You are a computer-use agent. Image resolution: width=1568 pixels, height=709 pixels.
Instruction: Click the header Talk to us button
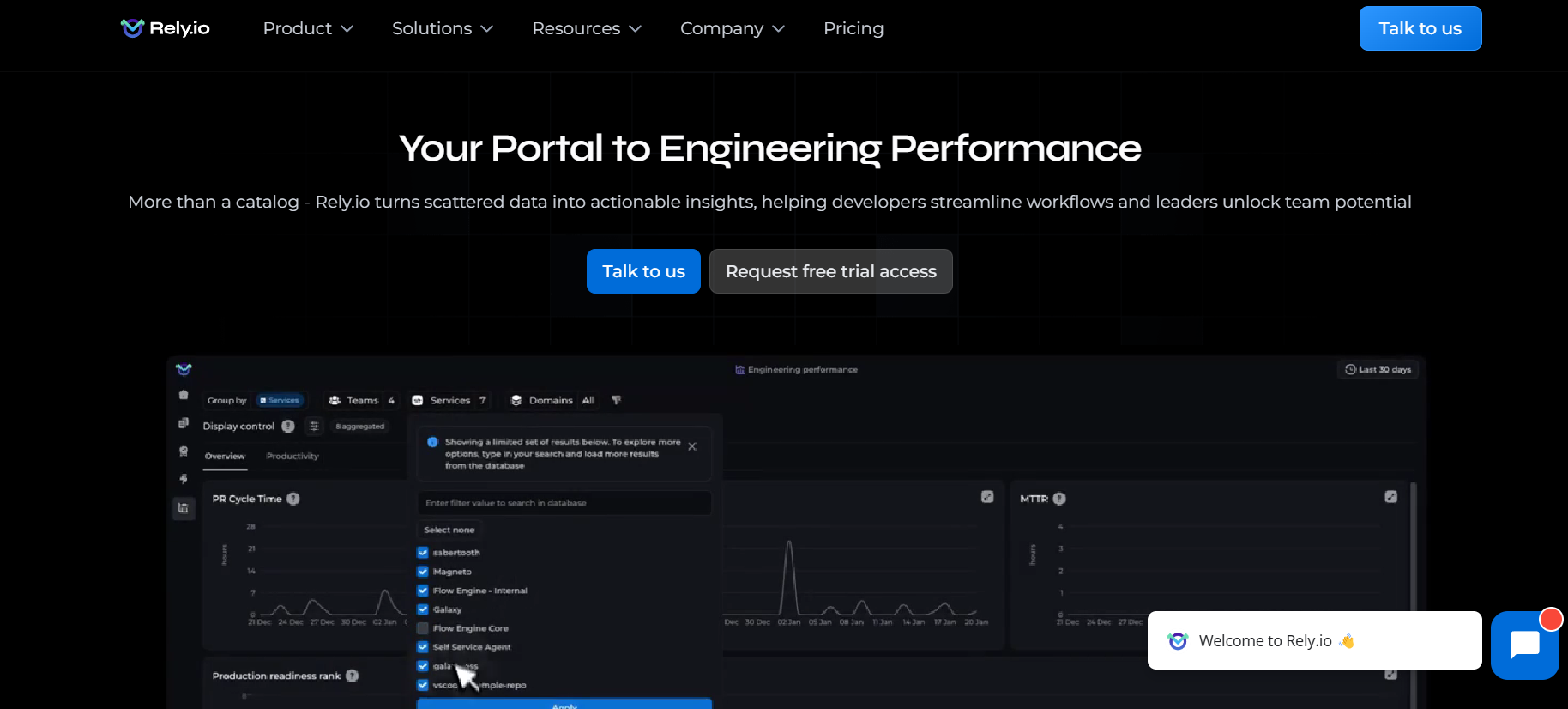(1420, 28)
